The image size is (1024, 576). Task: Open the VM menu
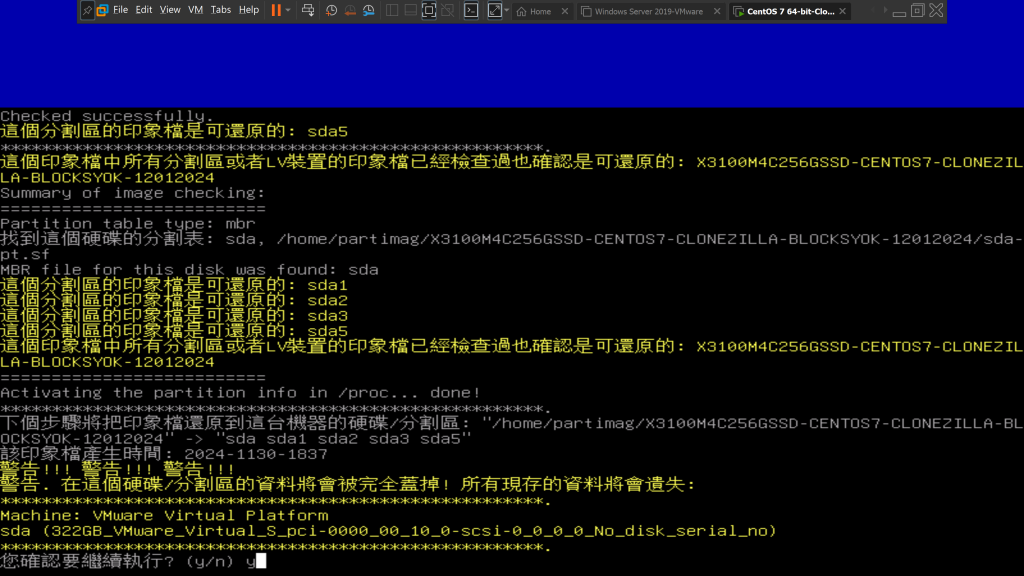tap(196, 10)
